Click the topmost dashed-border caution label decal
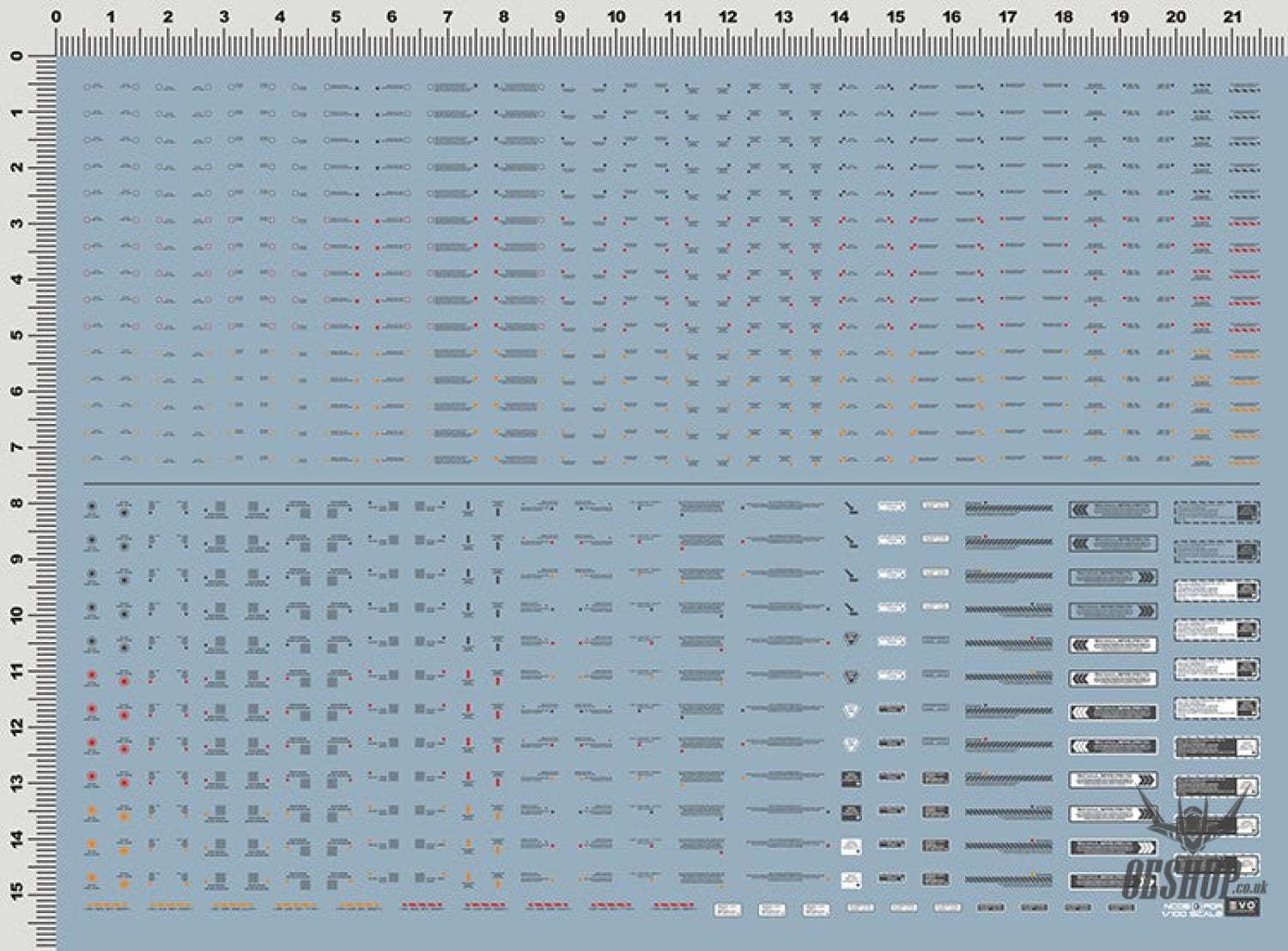 [1216, 512]
